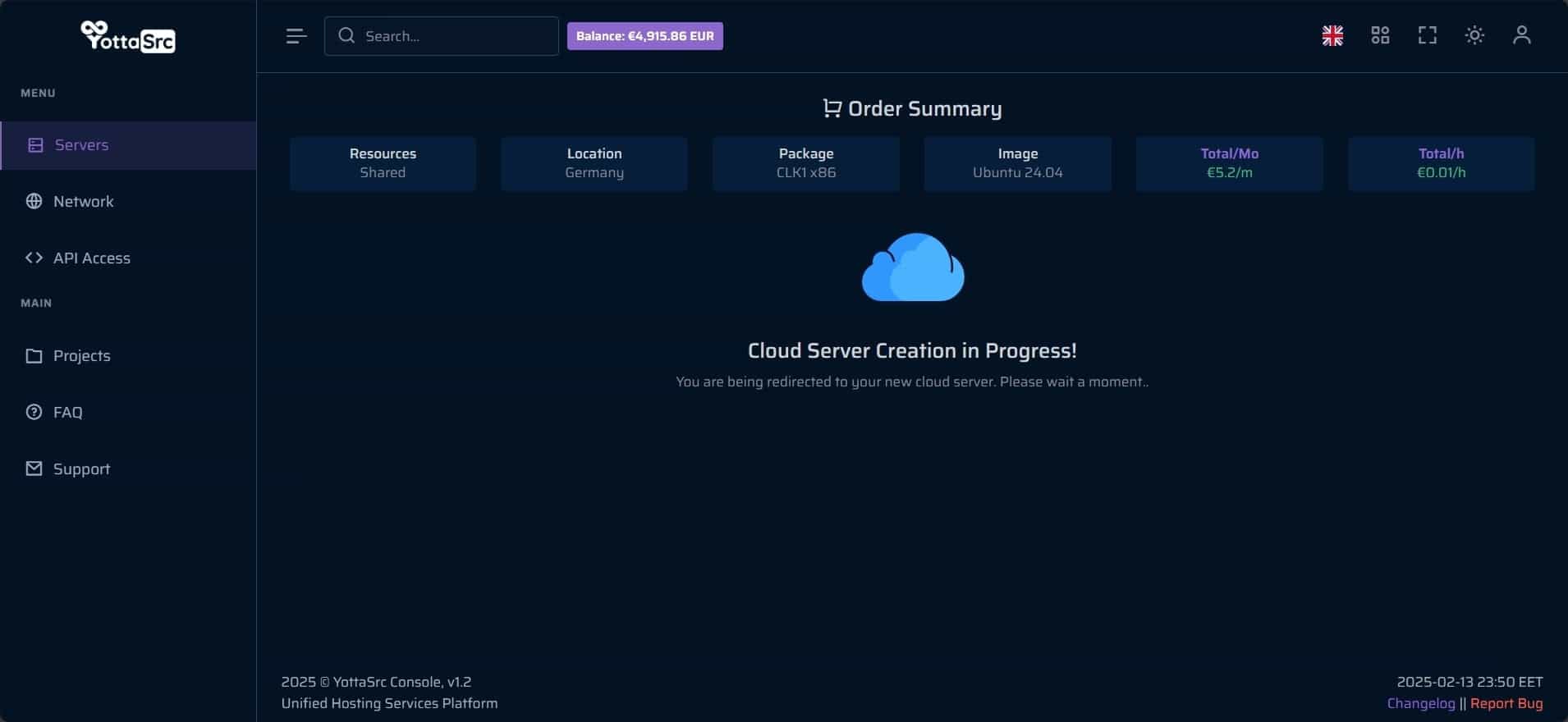Screen dimensions: 1568x722
Task: Click the Support envelope icon
Action: (34, 468)
